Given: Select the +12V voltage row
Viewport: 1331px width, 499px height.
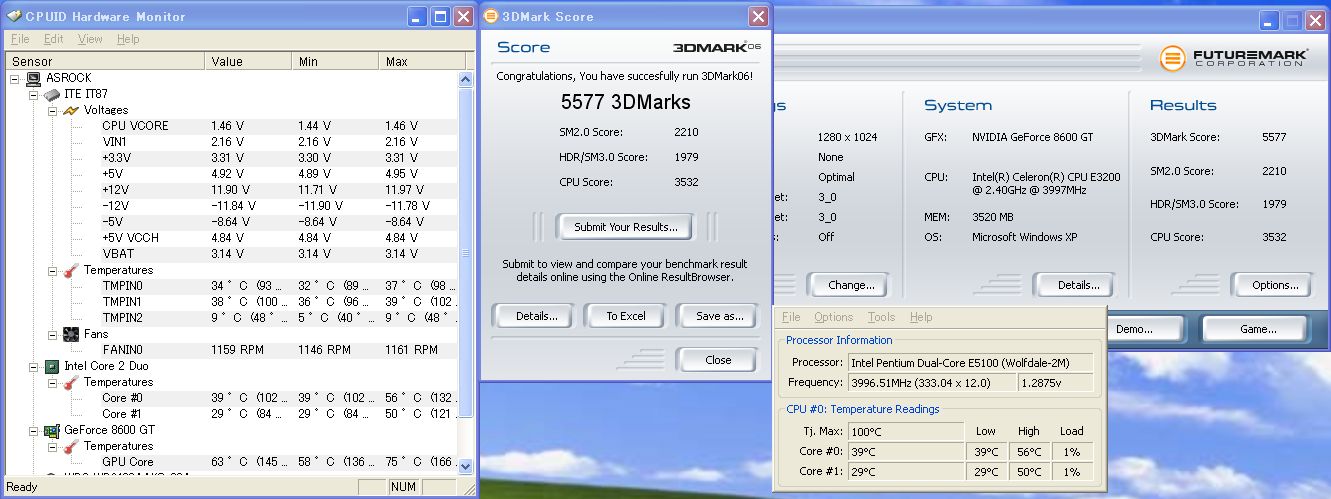Looking at the screenshot, I should (x=232, y=190).
